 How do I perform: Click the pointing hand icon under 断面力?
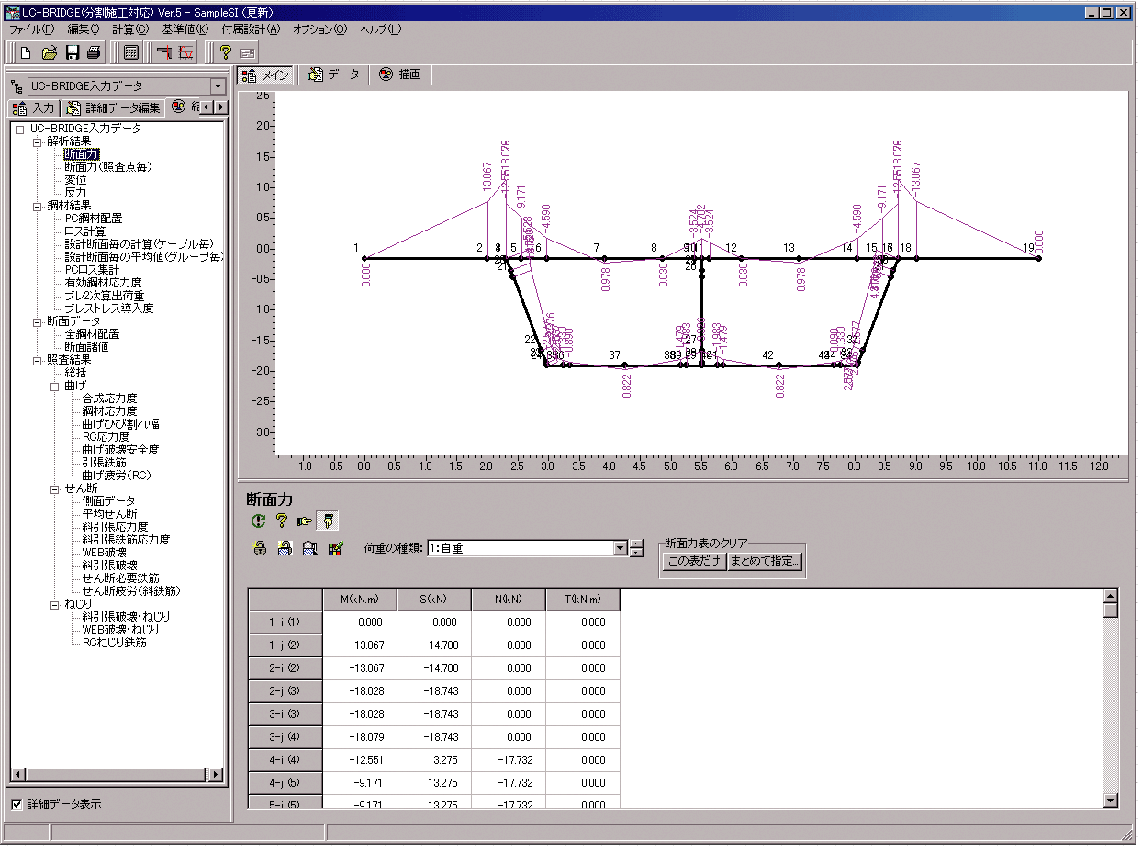tap(303, 520)
